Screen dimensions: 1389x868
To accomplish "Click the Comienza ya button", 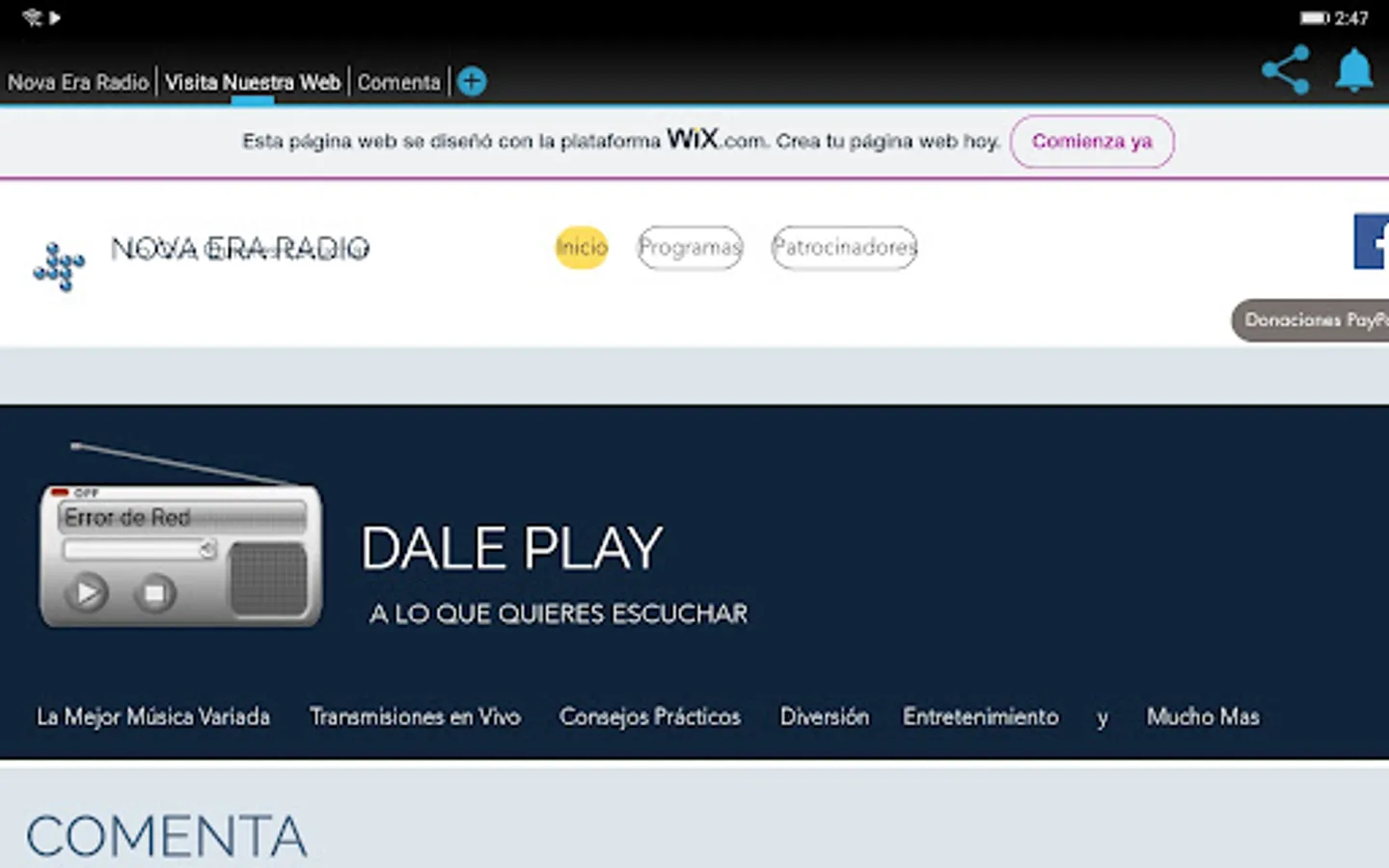I will 1092,141.
